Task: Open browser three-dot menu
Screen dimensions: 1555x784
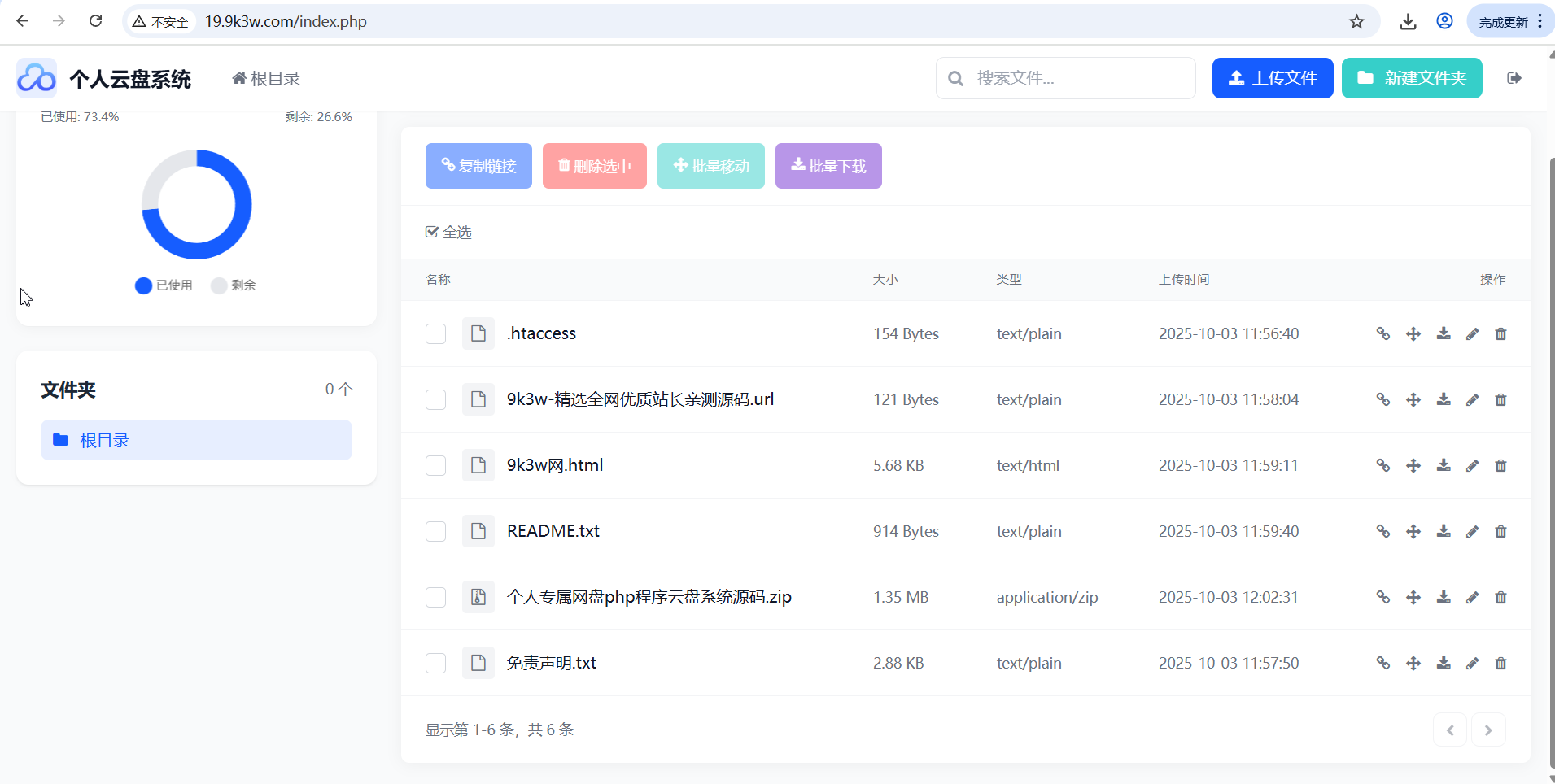Action: (x=1540, y=22)
